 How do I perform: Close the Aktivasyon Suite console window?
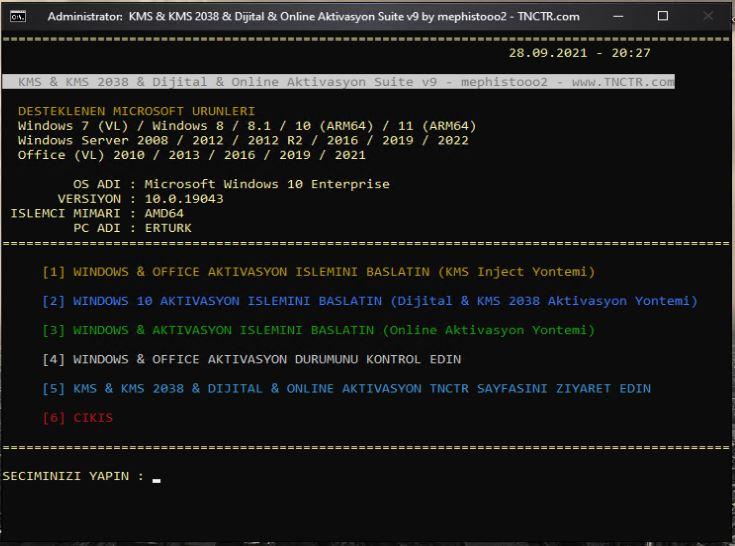point(708,16)
